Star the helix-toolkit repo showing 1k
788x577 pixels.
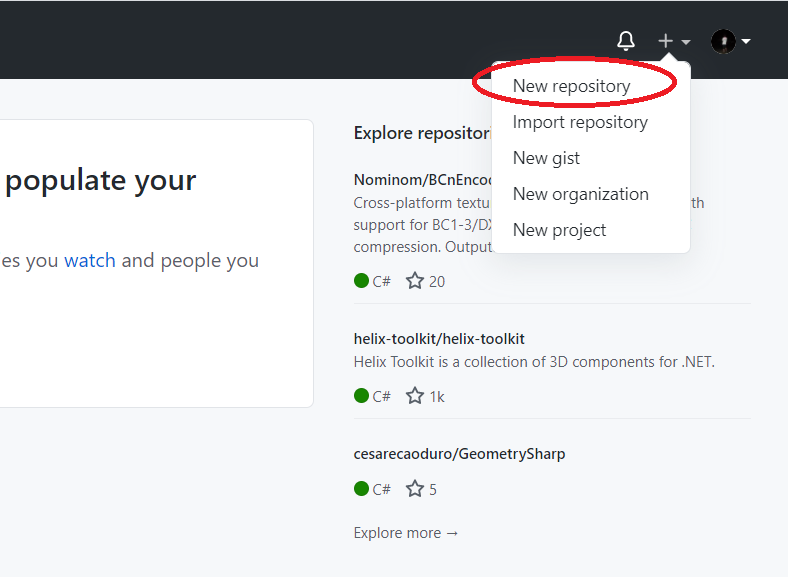(415, 396)
